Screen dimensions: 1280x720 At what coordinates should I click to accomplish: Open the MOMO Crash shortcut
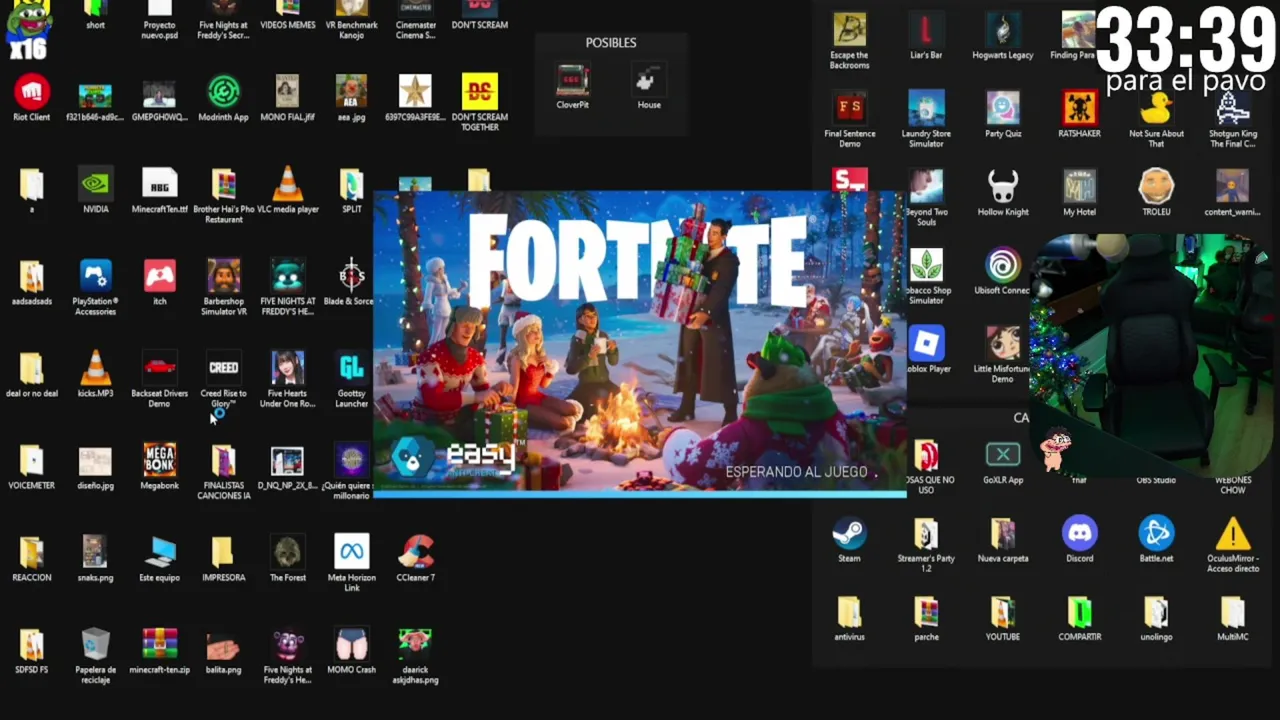coord(351,645)
